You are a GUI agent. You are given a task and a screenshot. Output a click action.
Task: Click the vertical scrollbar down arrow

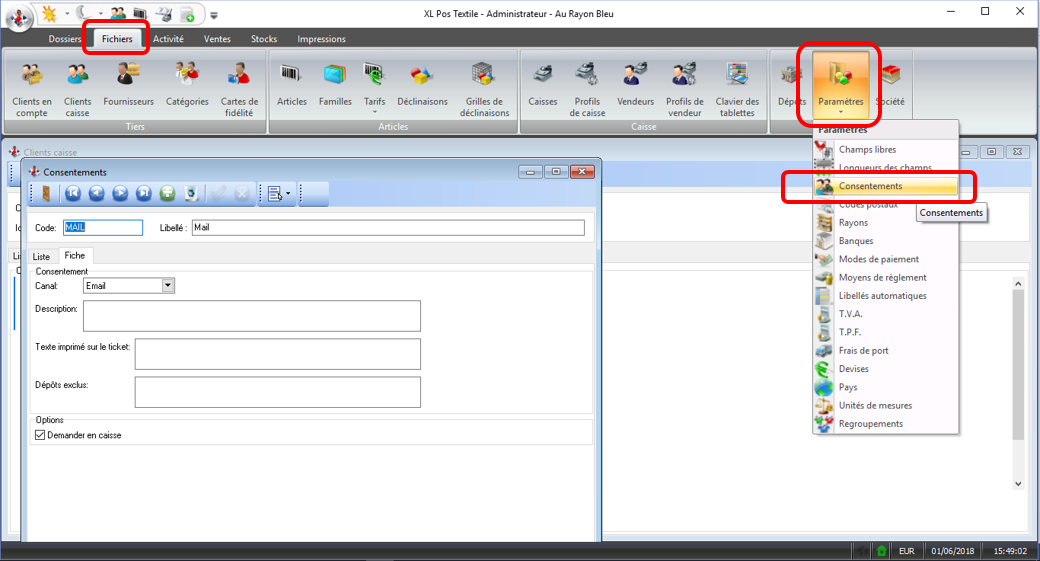click(x=1018, y=483)
